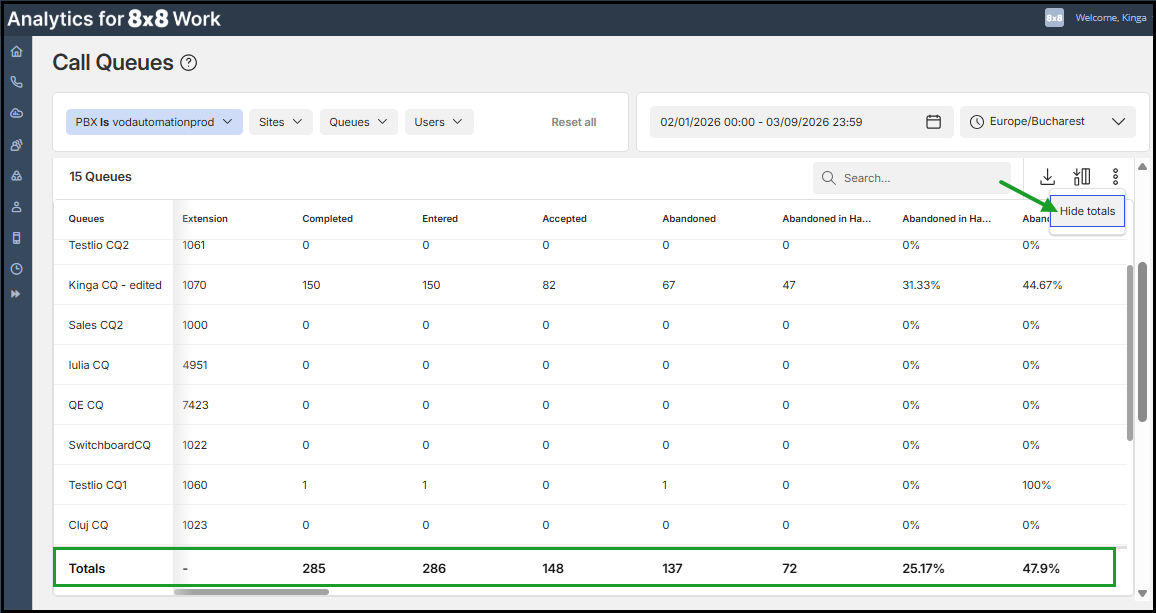
Task: Click the mobile device sidebar icon
Action: click(16, 238)
